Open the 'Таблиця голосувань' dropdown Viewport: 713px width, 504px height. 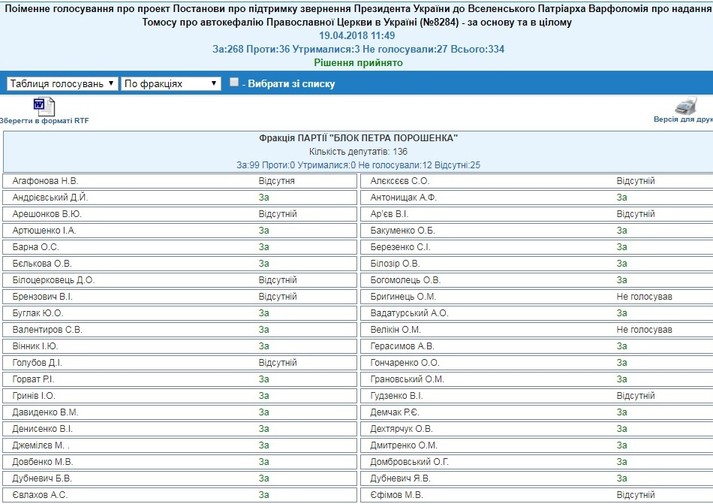click(62, 84)
